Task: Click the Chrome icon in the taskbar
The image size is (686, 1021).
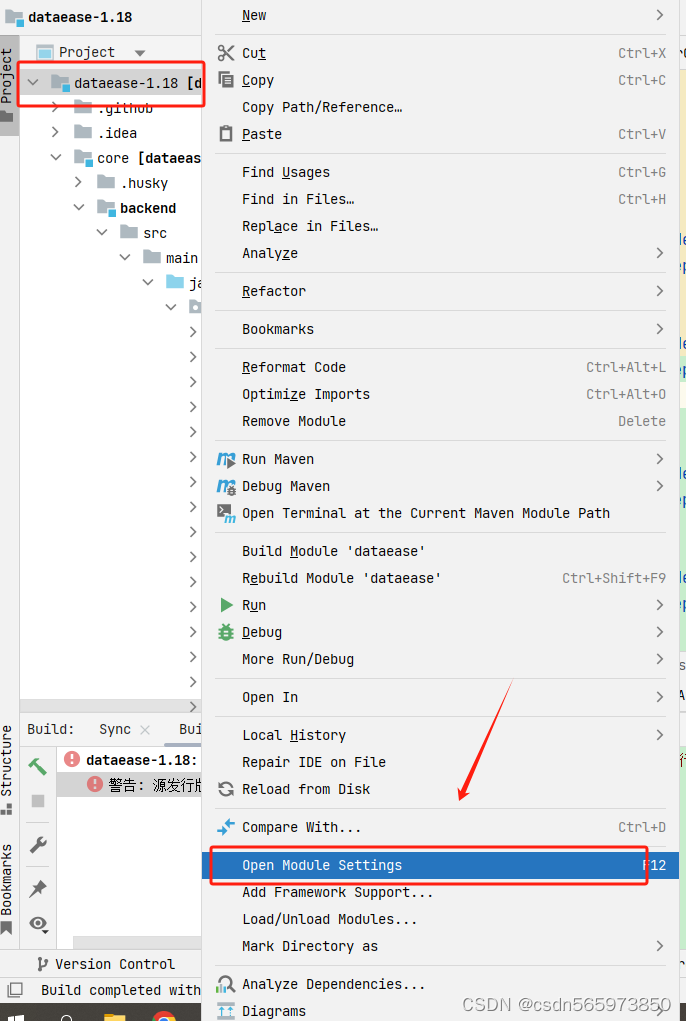Action: 164,1014
